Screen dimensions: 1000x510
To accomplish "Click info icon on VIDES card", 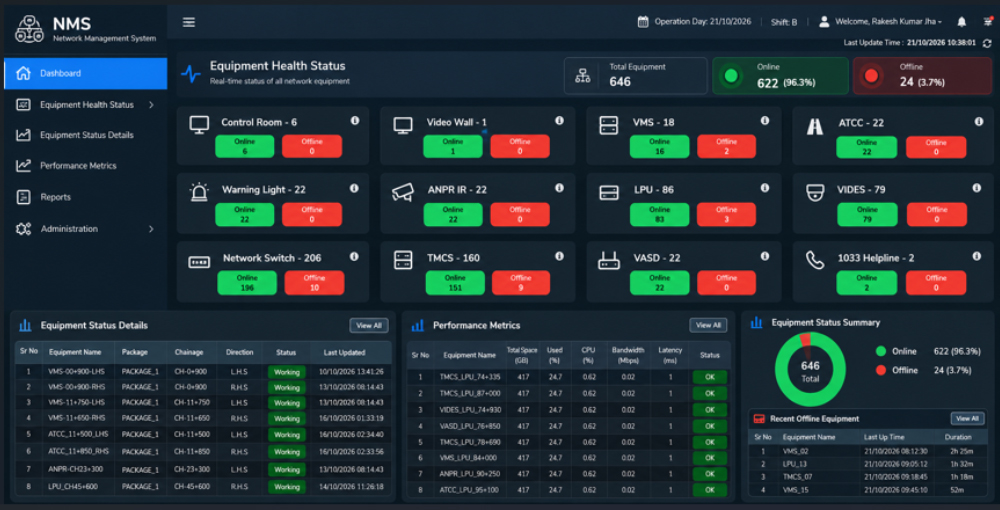I will point(976,187).
